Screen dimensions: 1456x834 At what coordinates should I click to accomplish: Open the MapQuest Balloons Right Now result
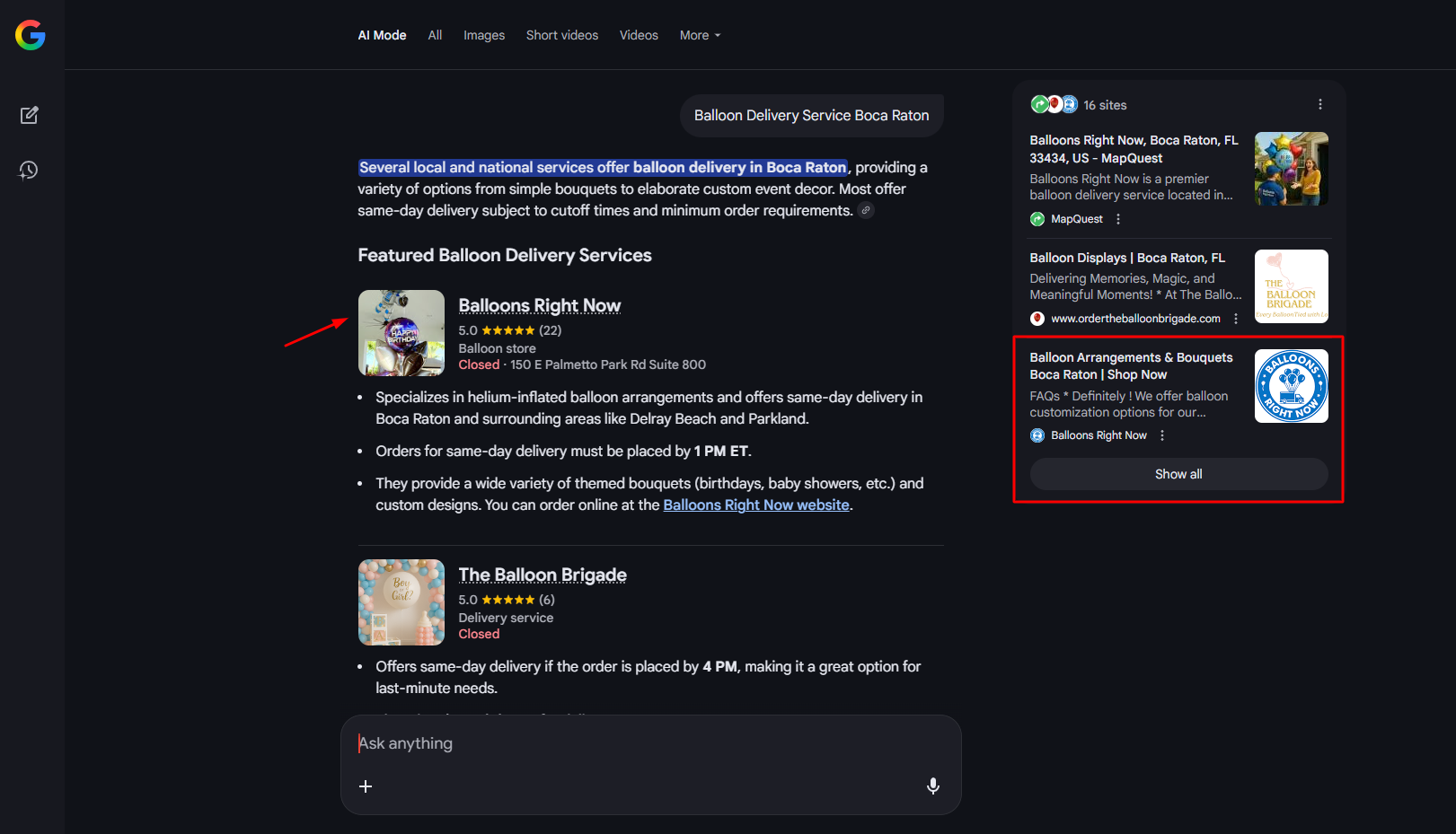click(1134, 149)
